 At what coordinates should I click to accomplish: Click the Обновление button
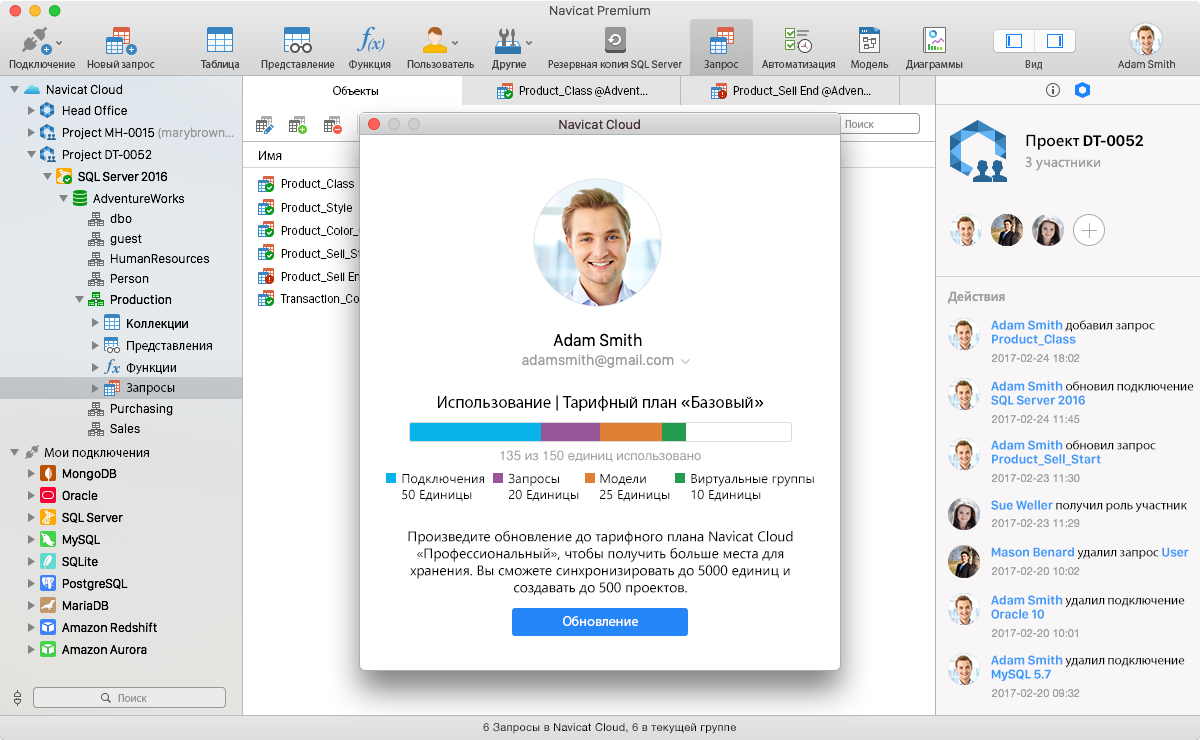coord(600,622)
